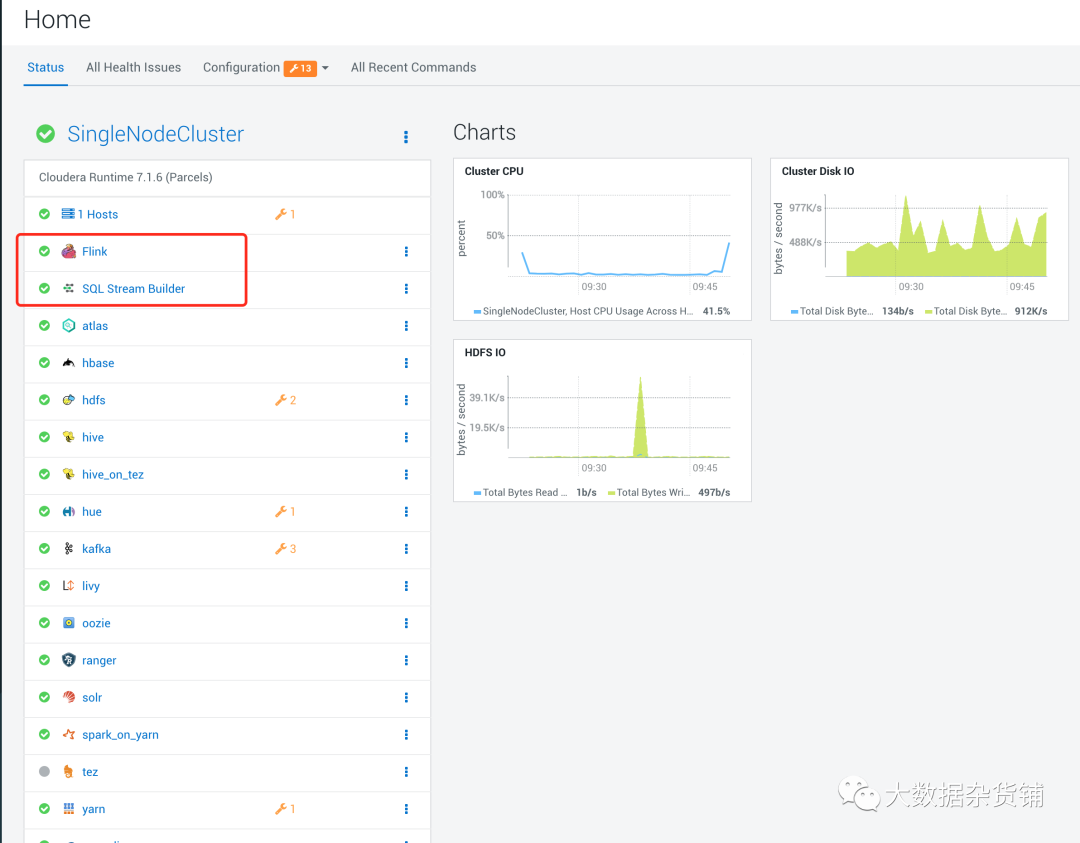Click the Cluster Disk IO chart plot
The width and height of the screenshot is (1080, 843).
[936, 236]
